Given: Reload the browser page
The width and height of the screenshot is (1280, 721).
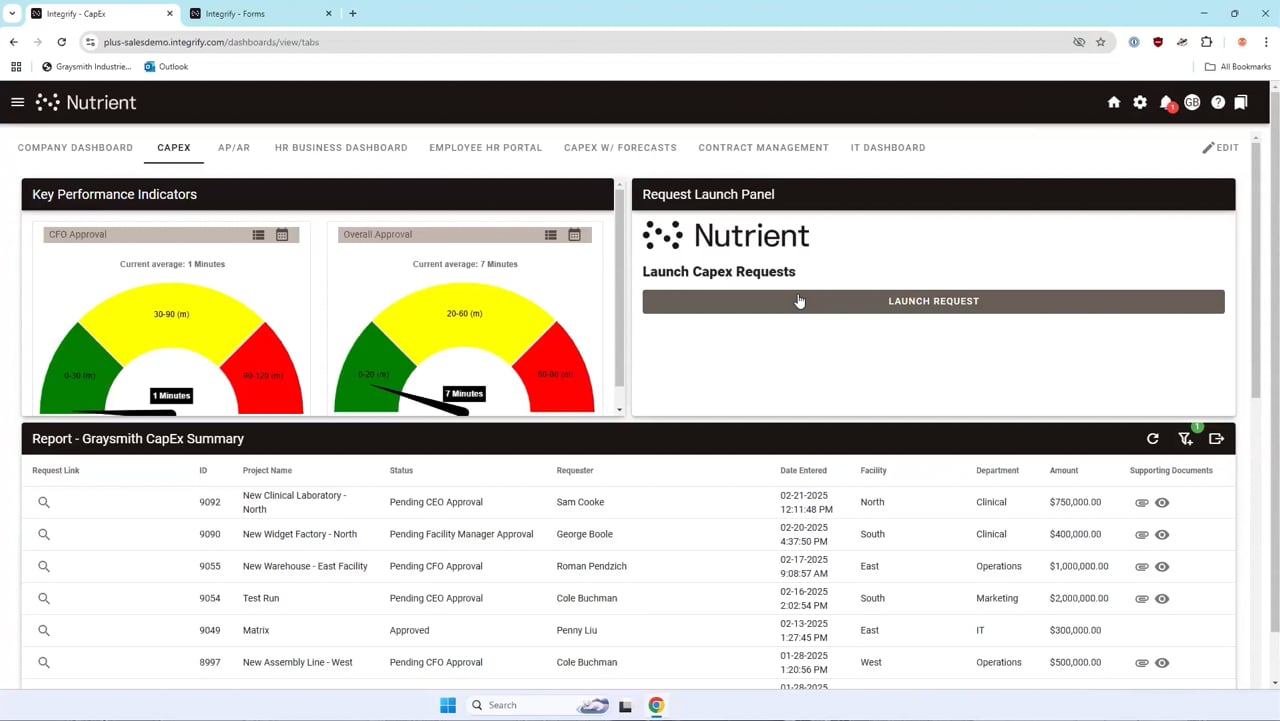Looking at the screenshot, I should pyautogui.click(x=61, y=42).
